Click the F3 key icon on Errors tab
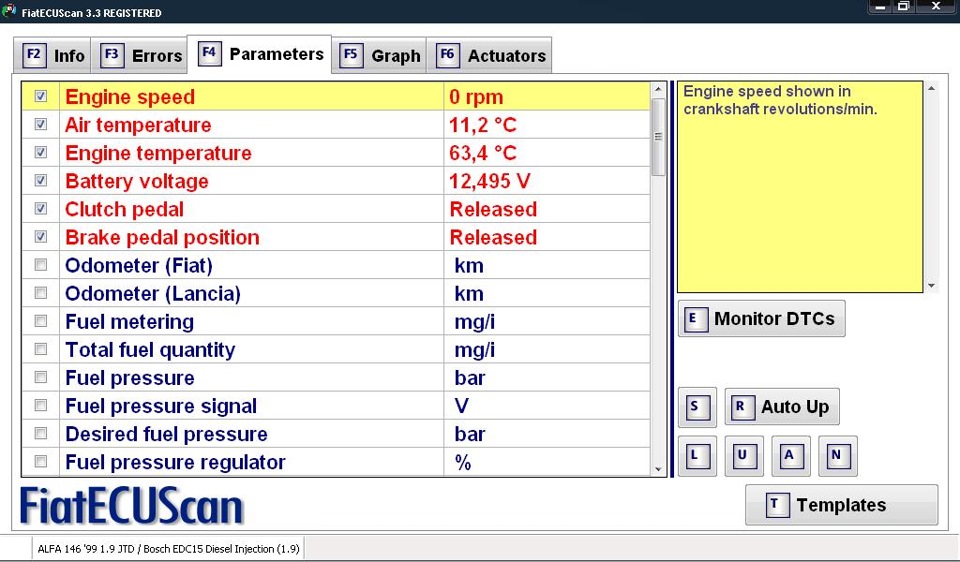 (x=112, y=55)
